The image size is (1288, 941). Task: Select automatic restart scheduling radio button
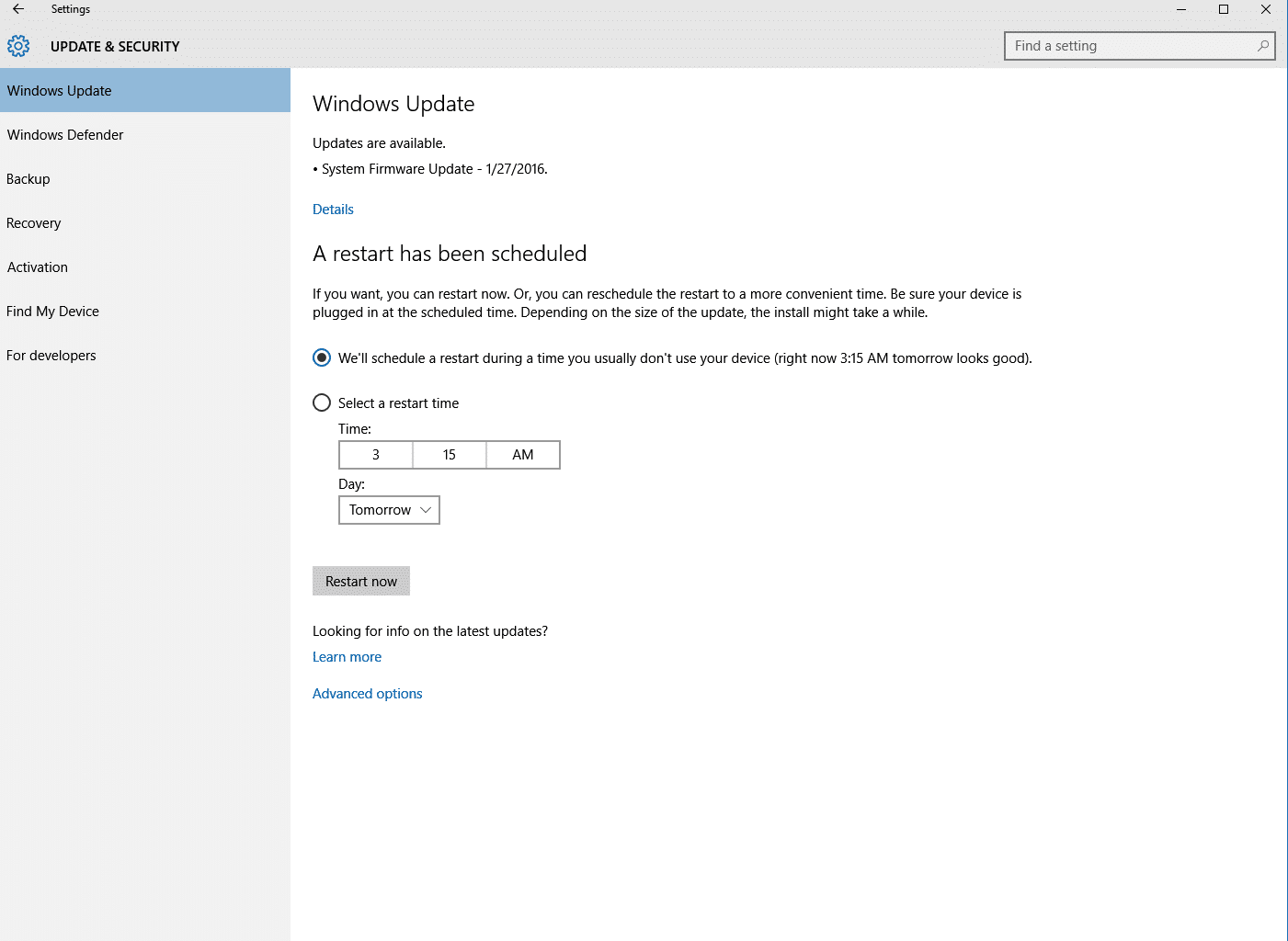pyautogui.click(x=322, y=357)
